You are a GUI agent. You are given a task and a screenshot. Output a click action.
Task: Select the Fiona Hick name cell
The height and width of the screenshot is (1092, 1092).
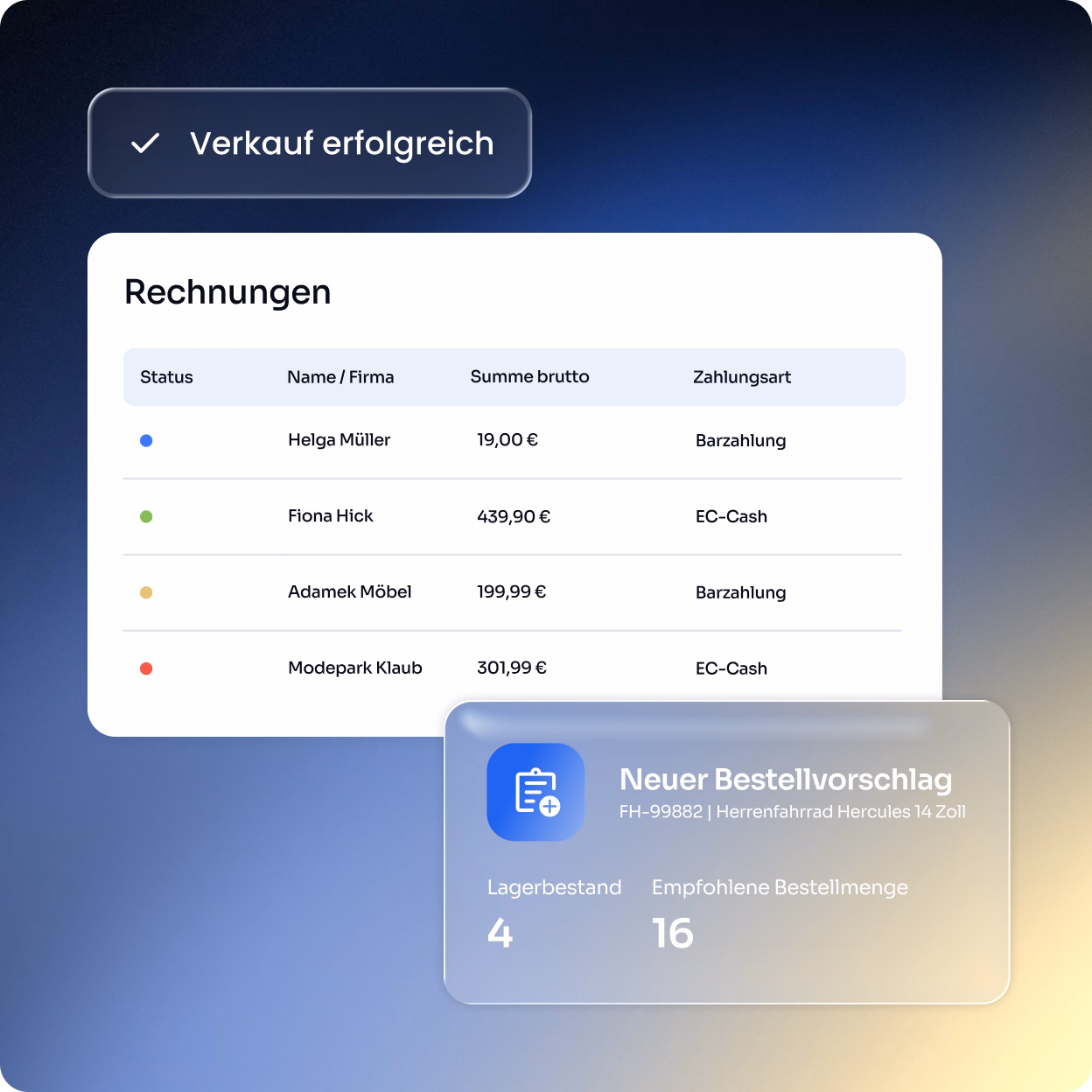(331, 516)
